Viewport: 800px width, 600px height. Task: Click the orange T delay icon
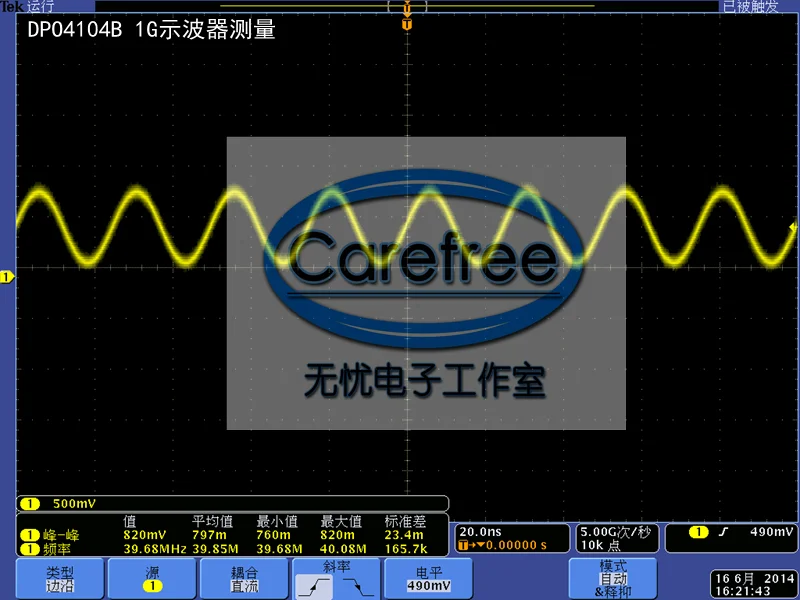[463, 545]
